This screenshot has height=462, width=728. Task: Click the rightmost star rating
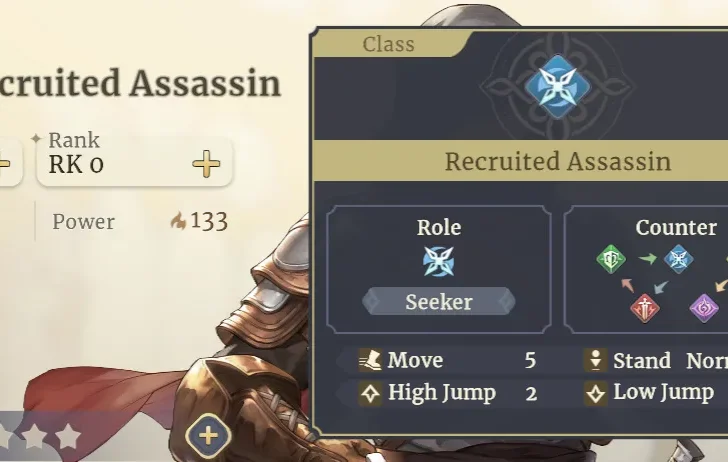[68, 437]
